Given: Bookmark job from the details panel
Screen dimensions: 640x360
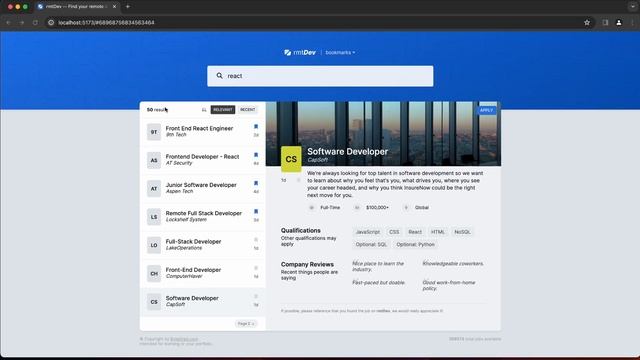Looking at the screenshot, I should [x=298, y=180].
